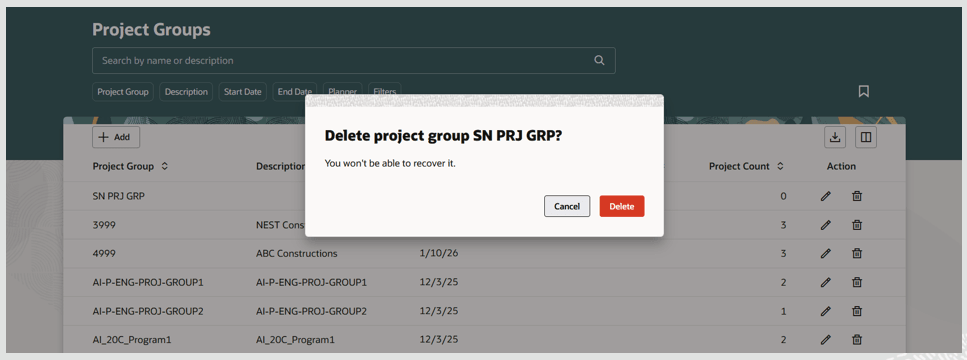Screen dimensions: 967x360
Task: Select the Start Date filter chip
Action: (242, 92)
